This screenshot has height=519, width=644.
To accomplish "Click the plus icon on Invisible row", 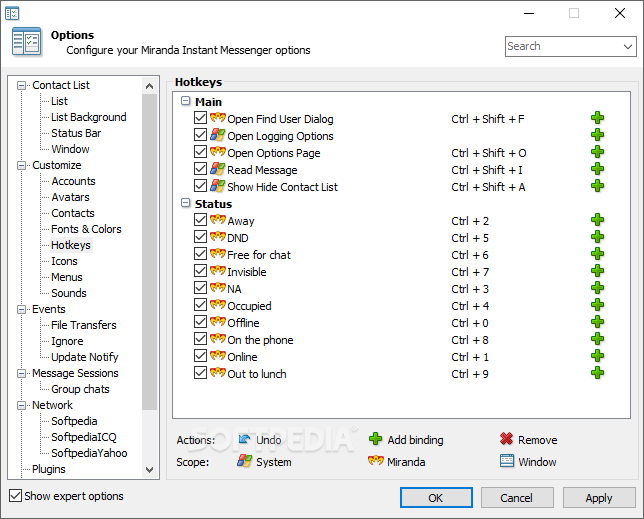I will tap(597, 271).
